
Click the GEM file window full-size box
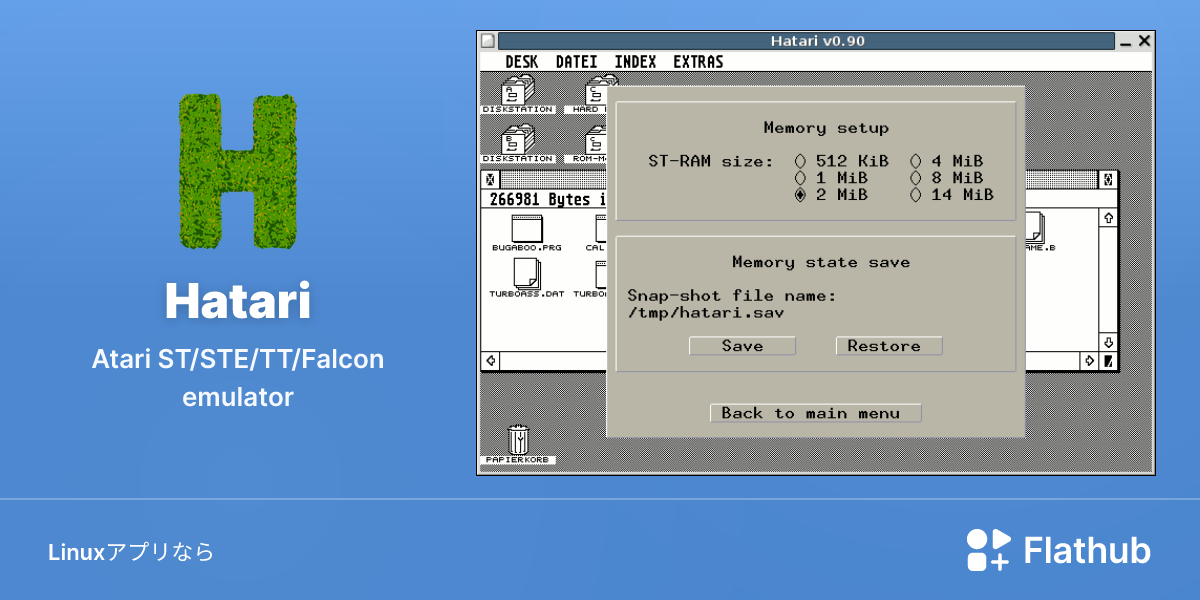tap(1108, 180)
